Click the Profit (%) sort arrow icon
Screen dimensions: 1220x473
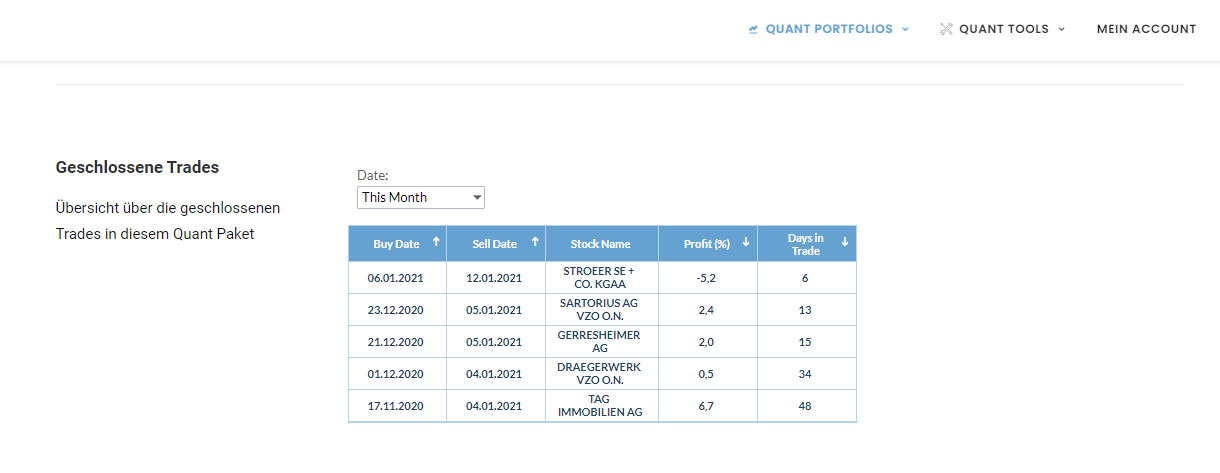pos(746,241)
